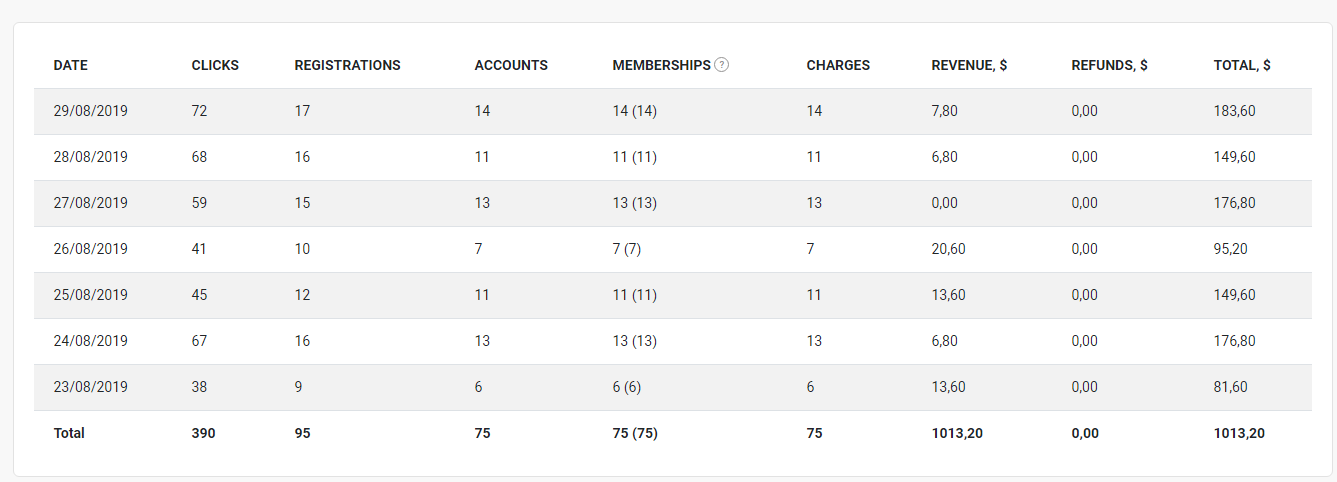Screen dimensions: 1337x482
Task: Click the REFUNDS, $ column header
Action: (x=1109, y=65)
